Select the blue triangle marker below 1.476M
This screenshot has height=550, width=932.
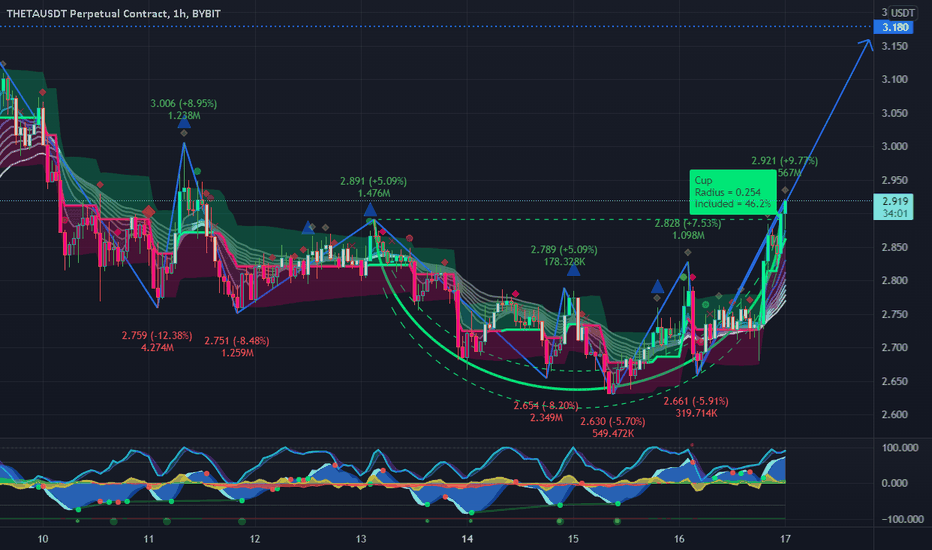(370, 210)
